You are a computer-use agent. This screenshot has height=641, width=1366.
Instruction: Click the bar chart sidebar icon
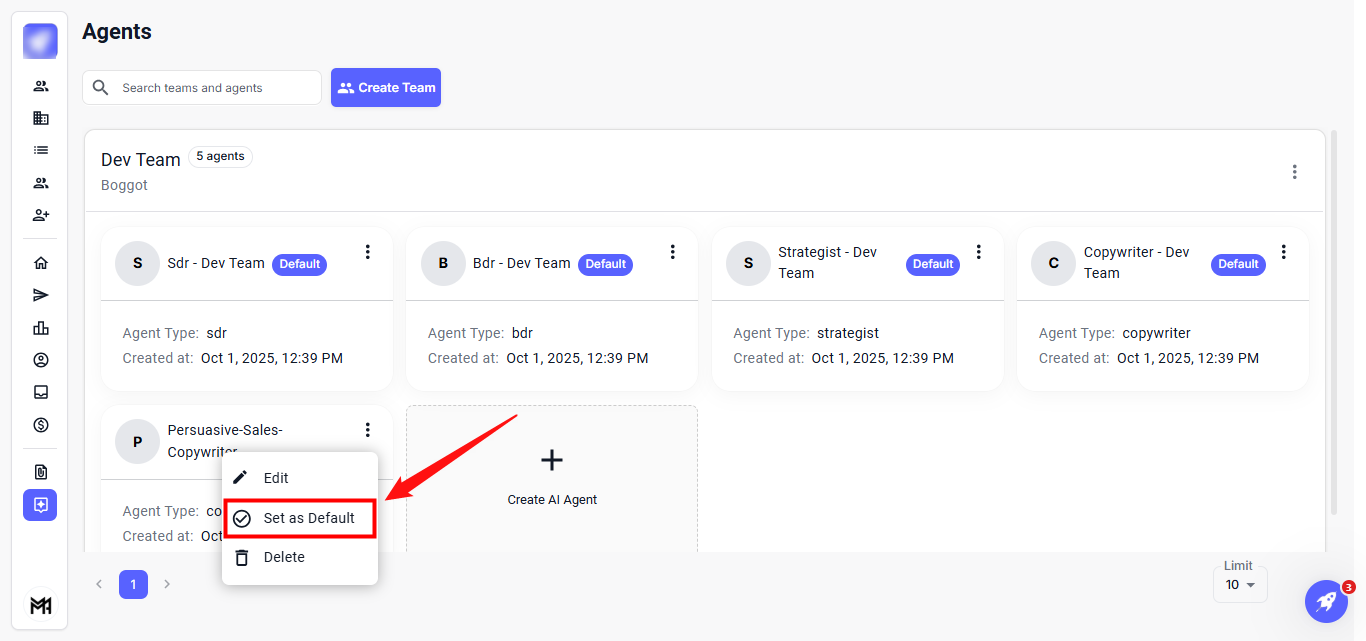coord(40,328)
